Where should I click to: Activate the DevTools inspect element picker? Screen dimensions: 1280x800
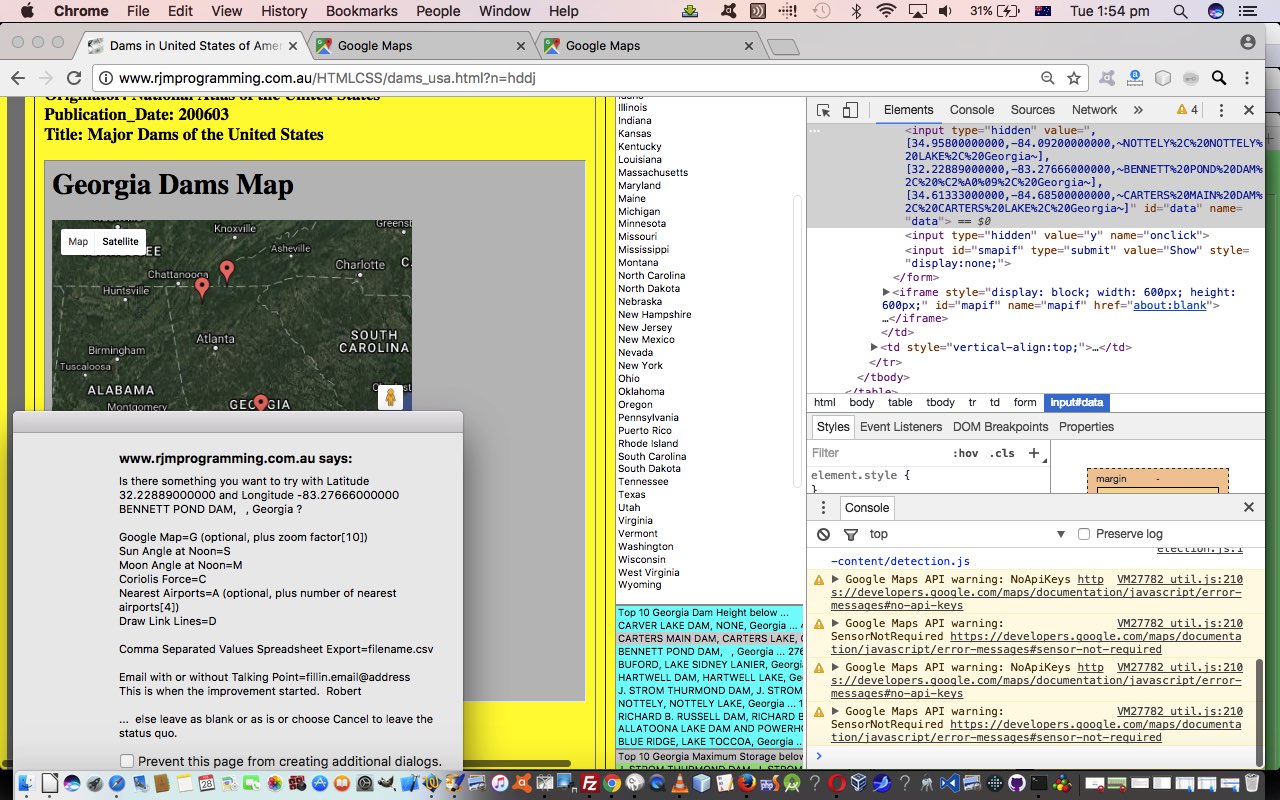pos(823,110)
